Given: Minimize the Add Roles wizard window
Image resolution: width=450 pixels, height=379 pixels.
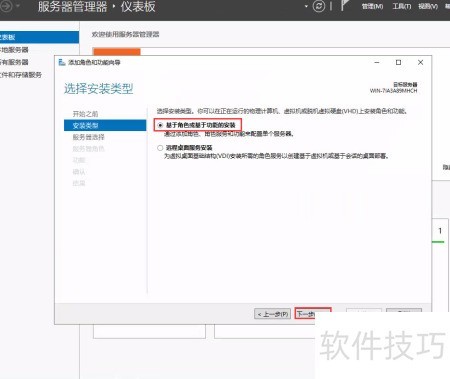Looking at the screenshot, I should pos(377,62).
